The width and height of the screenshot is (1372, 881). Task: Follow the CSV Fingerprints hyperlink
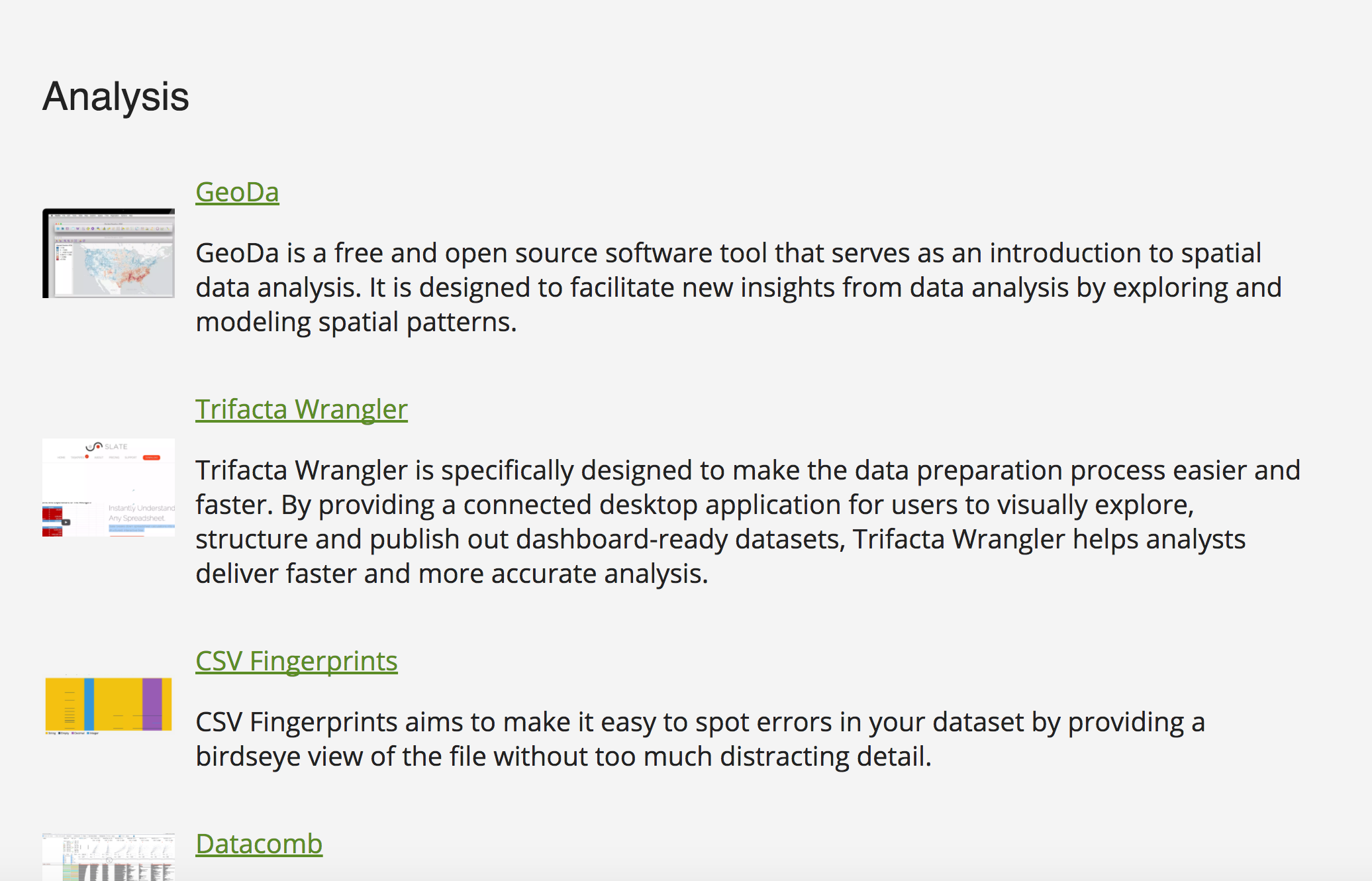coord(296,660)
